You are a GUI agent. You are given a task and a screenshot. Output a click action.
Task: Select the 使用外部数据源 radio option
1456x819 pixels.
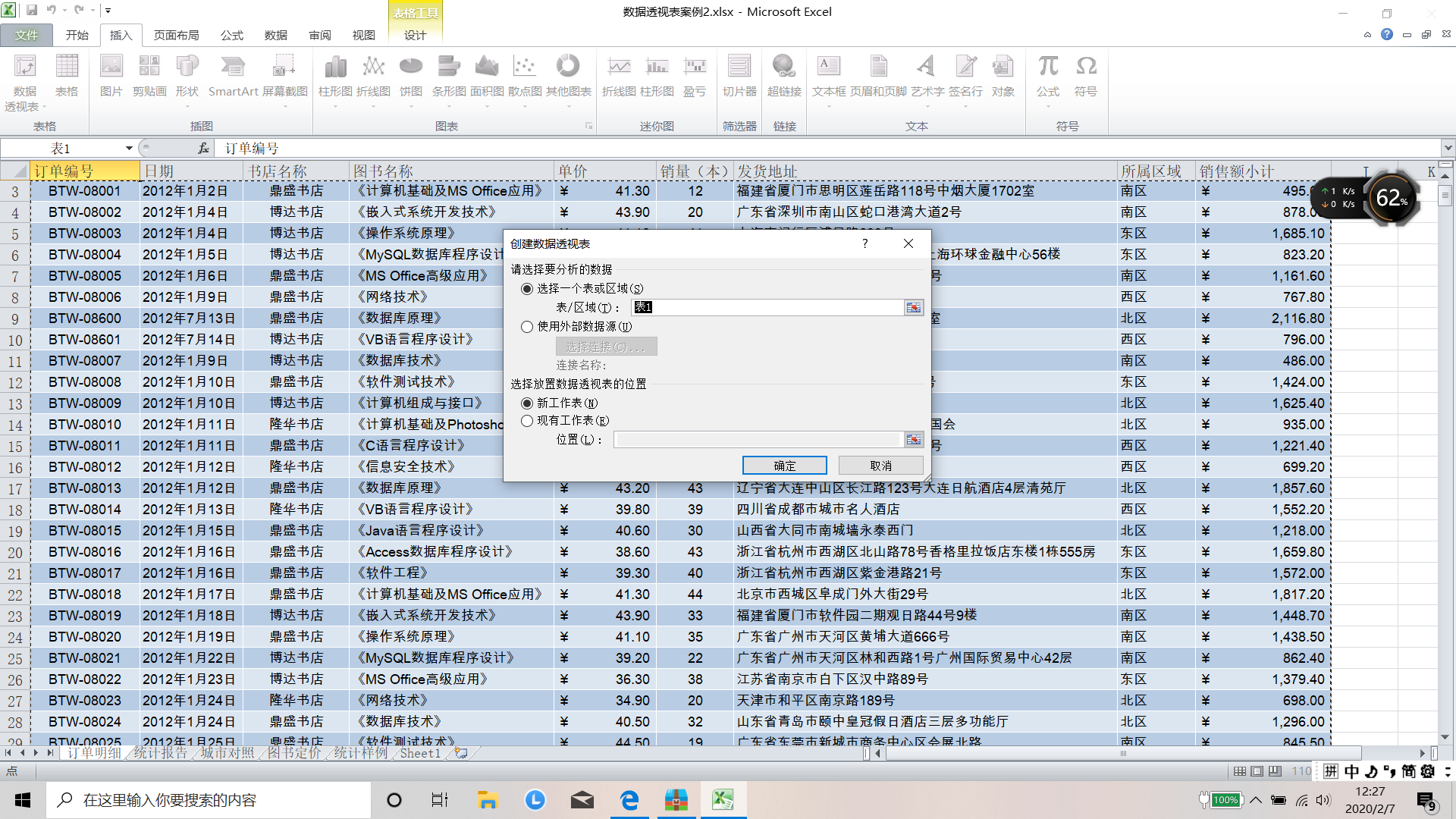coord(527,327)
